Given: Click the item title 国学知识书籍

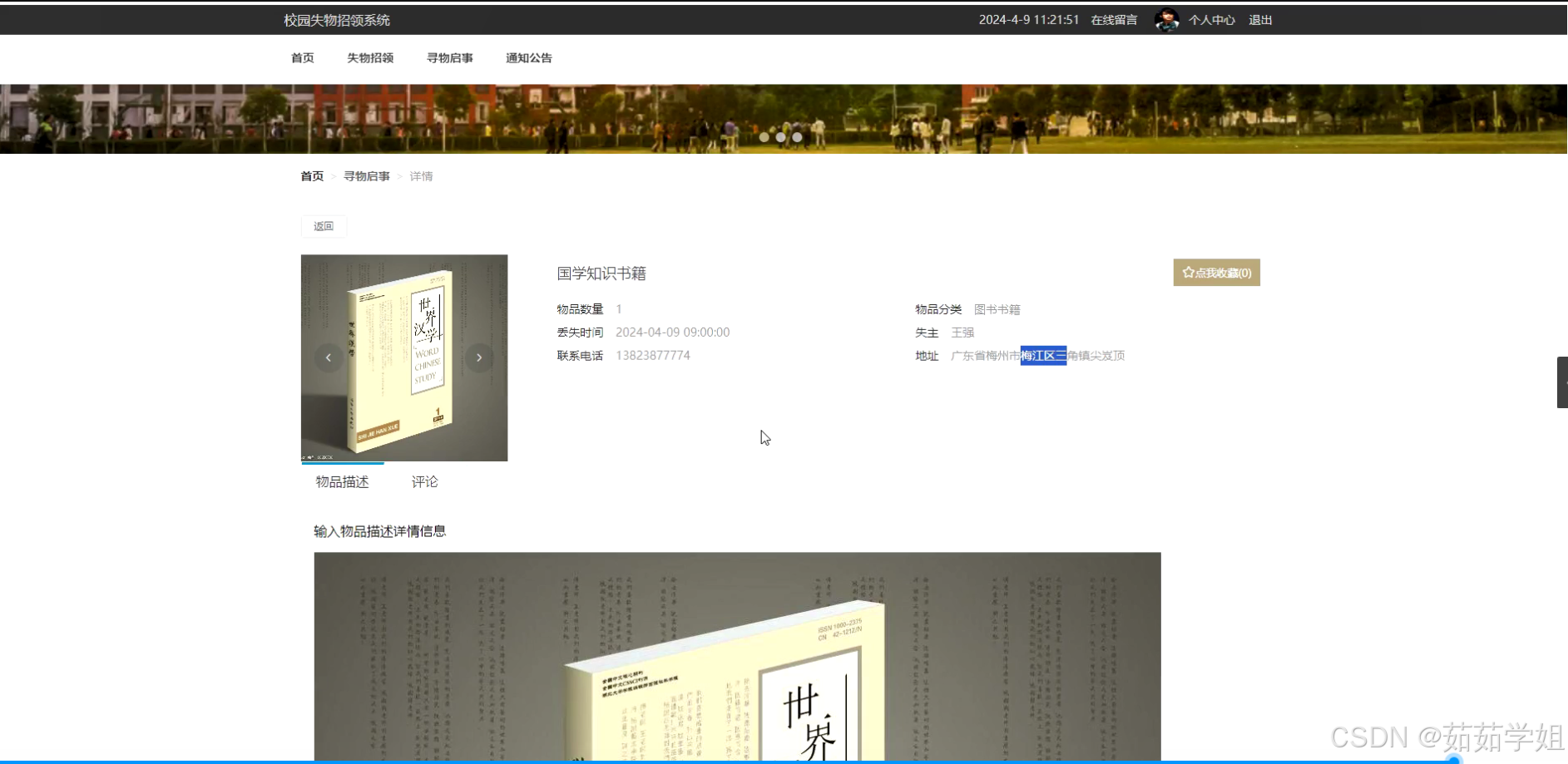Looking at the screenshot, I should 601,274.
